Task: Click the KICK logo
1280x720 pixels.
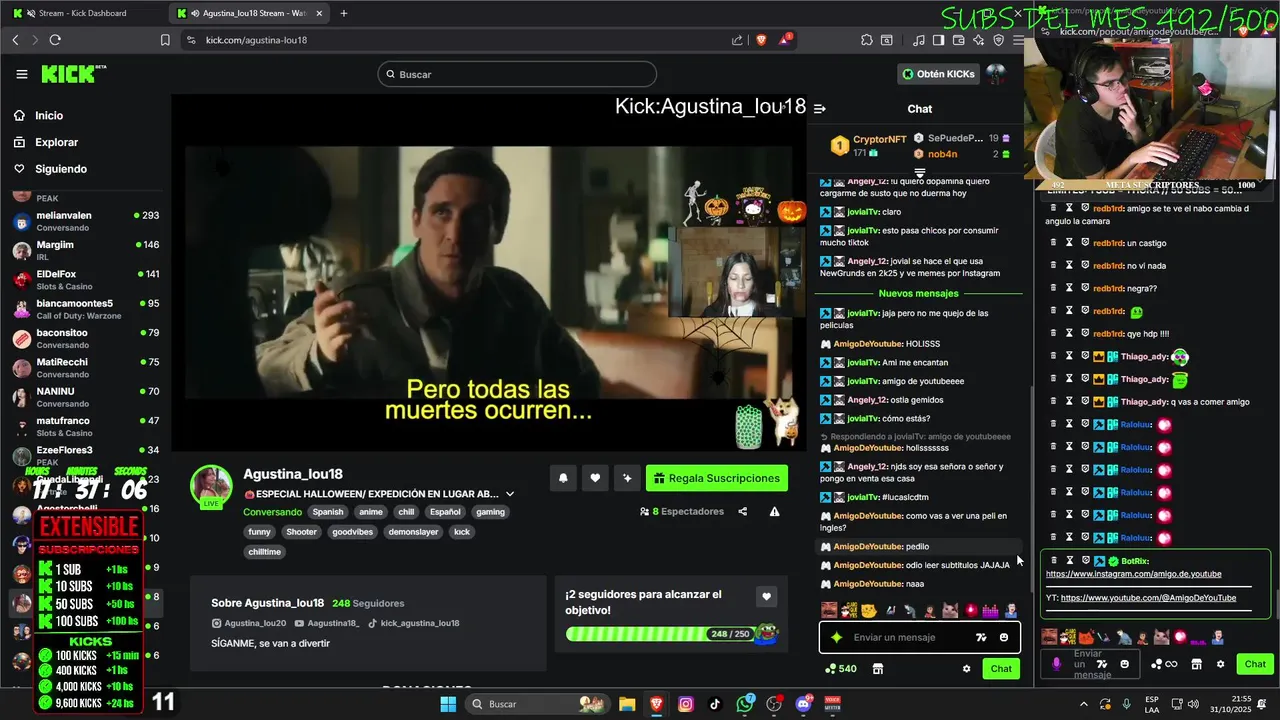Action: coord(73,74)
